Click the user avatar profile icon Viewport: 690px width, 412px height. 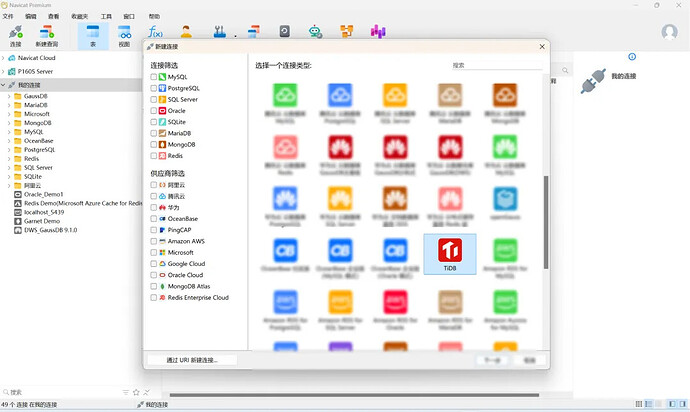[669, 32]
